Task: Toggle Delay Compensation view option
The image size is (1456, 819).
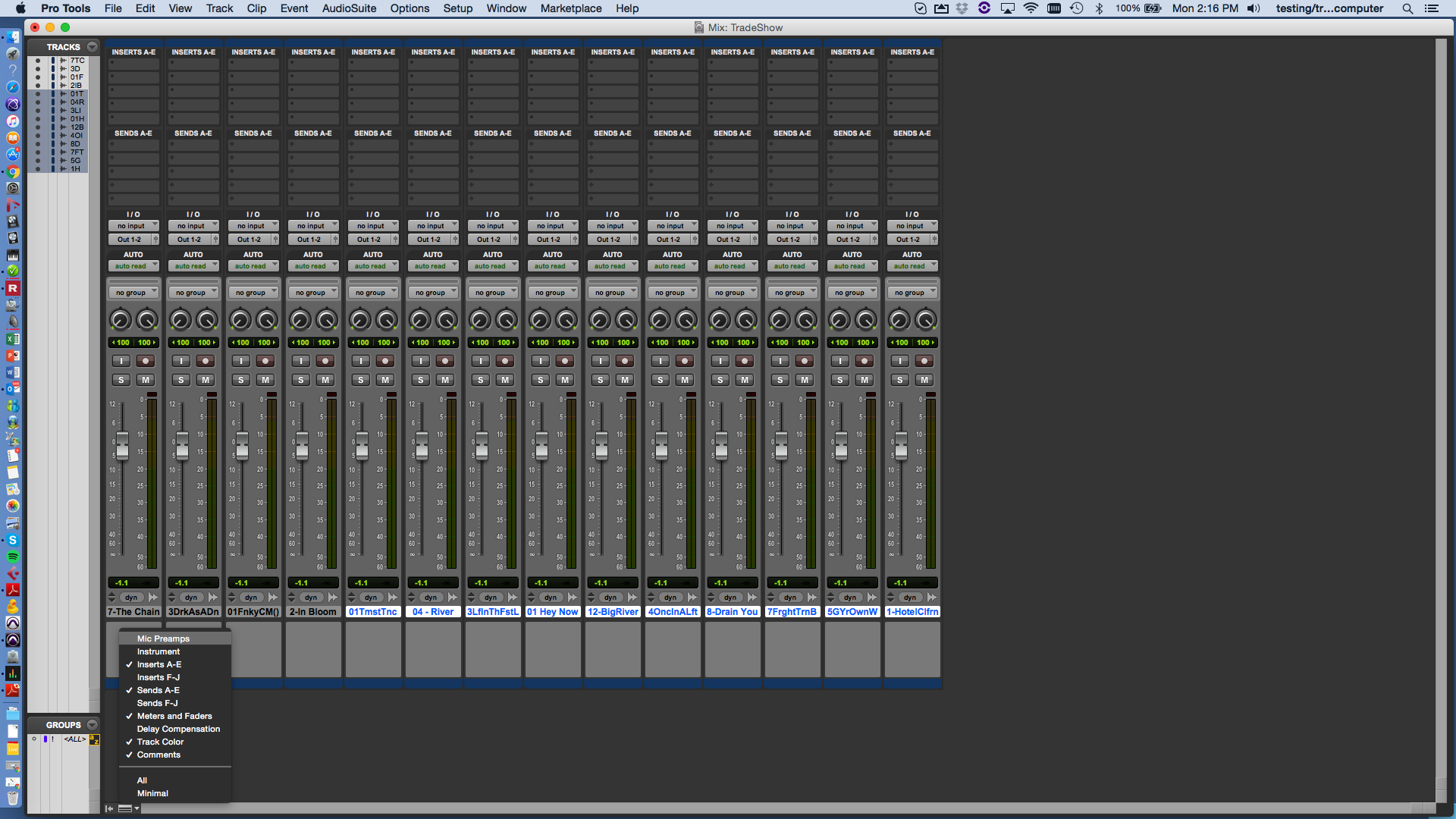Action: (x=178, y=729)
